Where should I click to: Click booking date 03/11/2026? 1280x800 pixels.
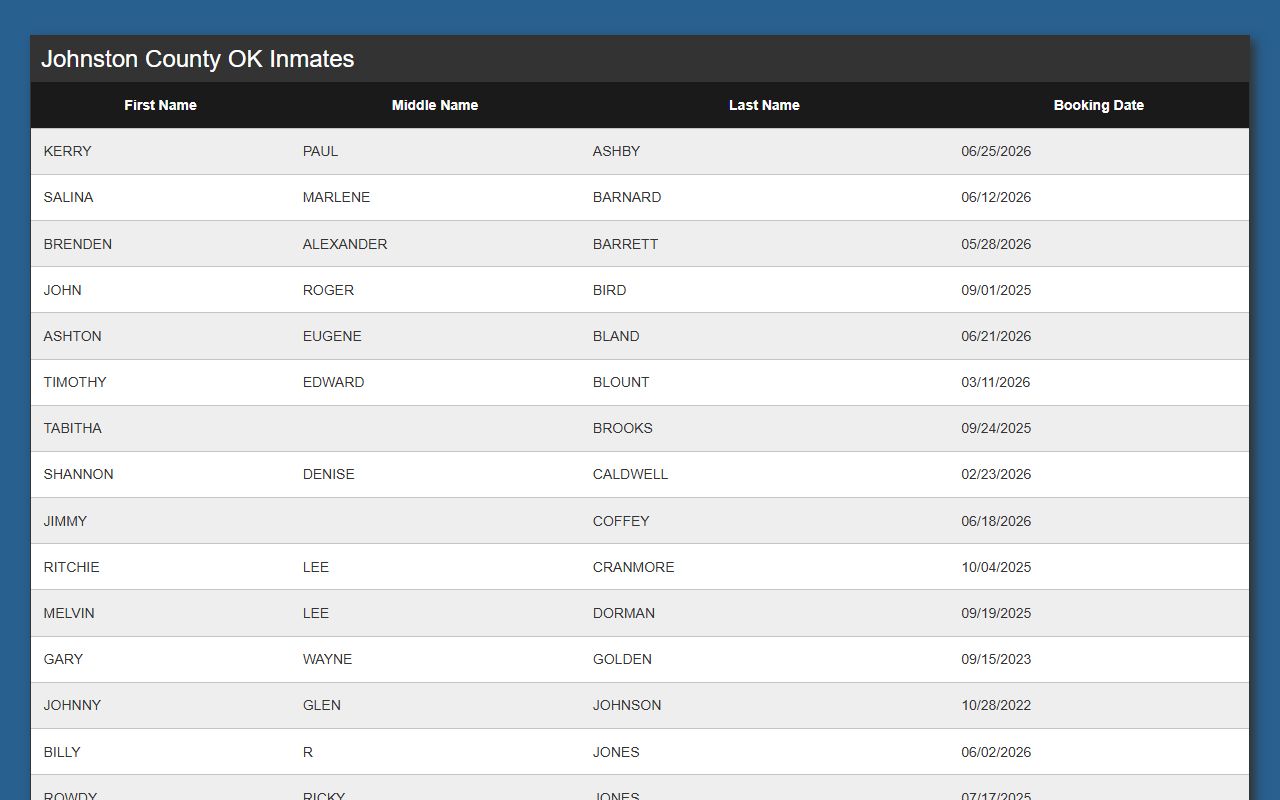tap(996, 382)
